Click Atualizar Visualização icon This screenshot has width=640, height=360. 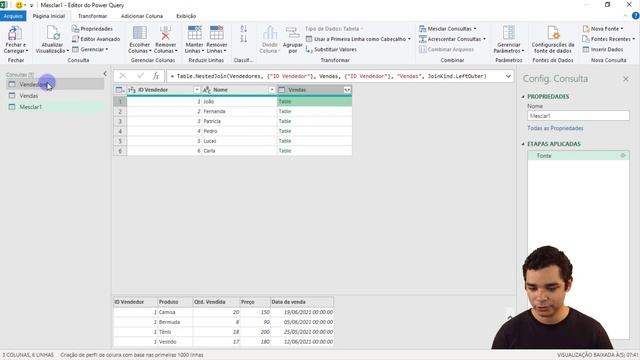click(53, 33)
